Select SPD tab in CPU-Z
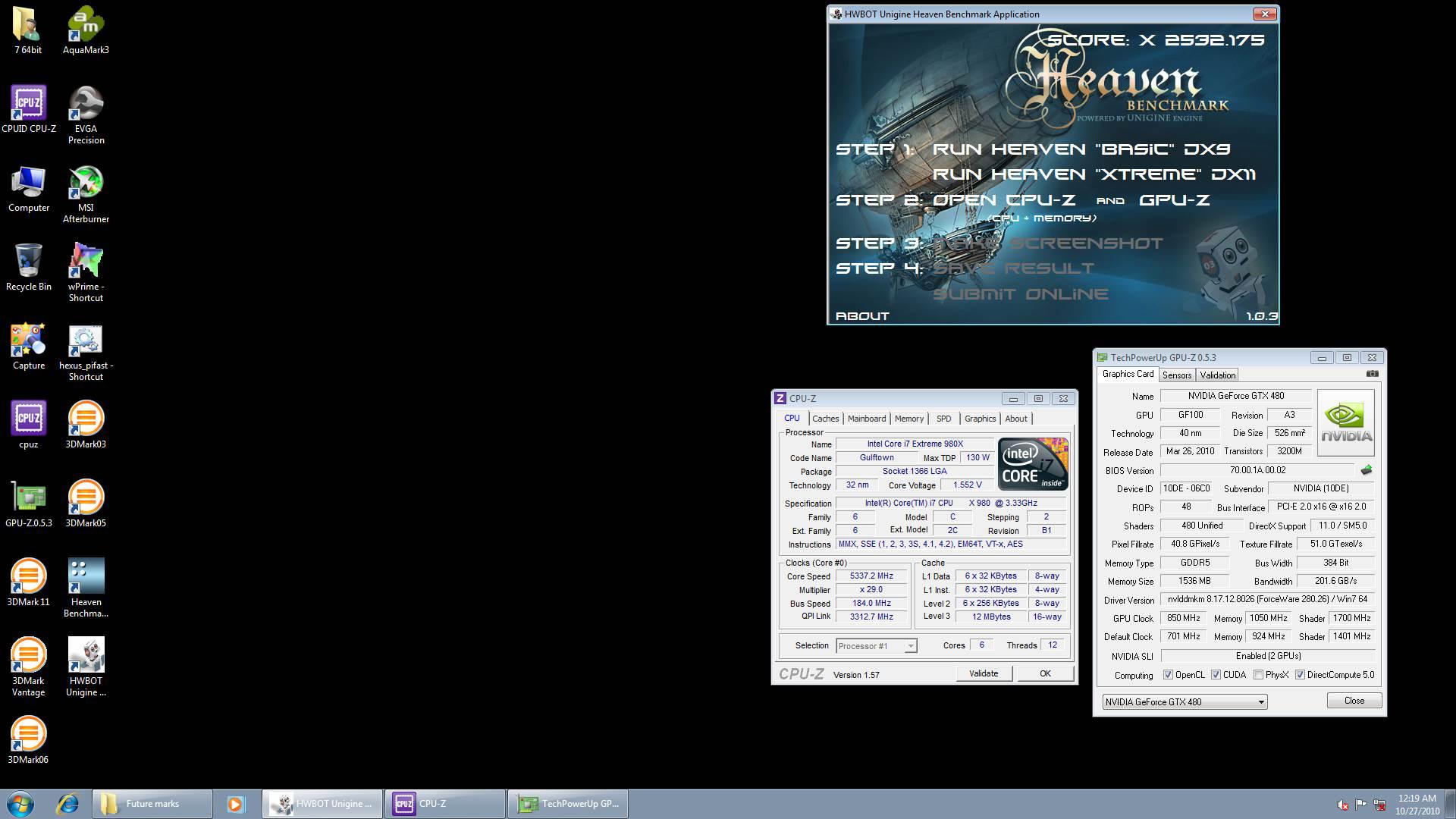Viewport: 1456px width, 819px height. (x=943, y=419)
